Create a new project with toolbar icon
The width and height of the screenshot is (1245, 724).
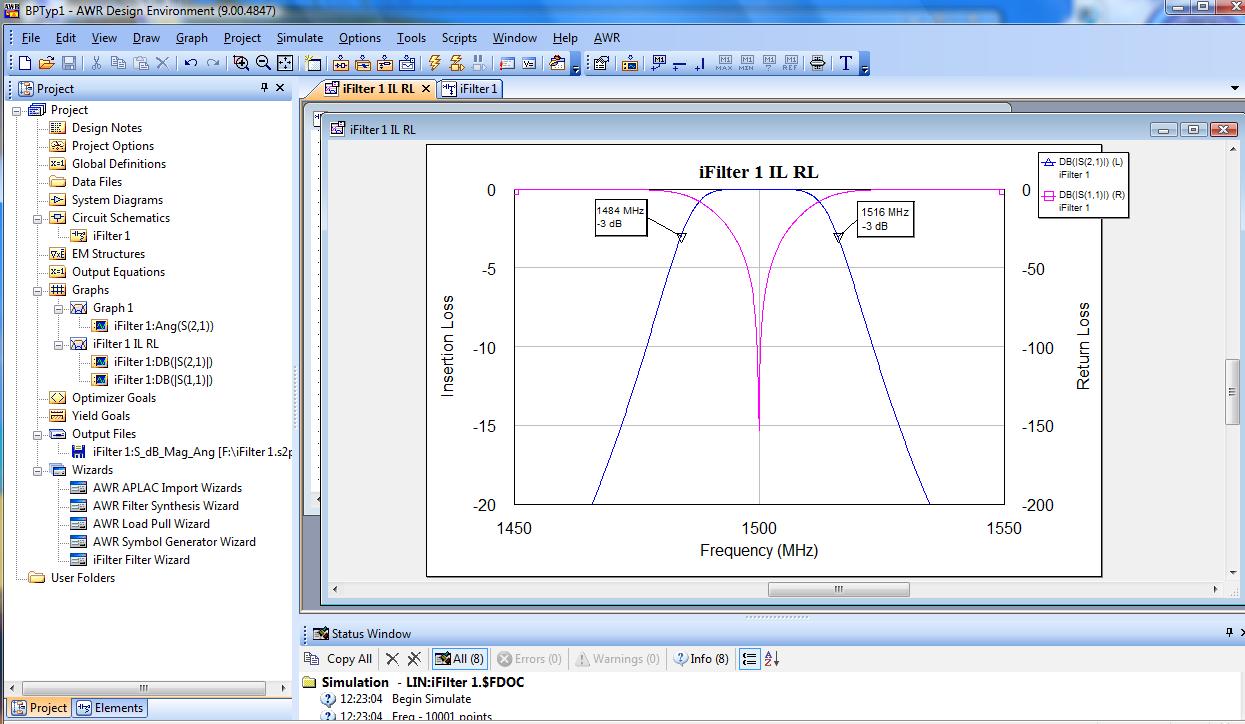[25, 63]
